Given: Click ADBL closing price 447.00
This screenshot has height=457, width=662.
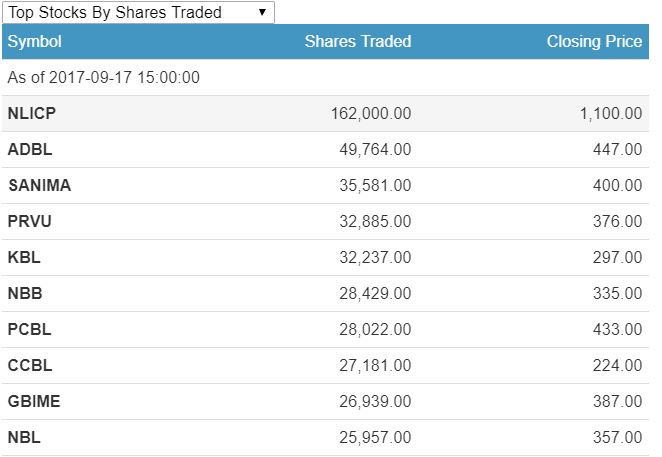Looking at the screenshot, I should point(617,150).
